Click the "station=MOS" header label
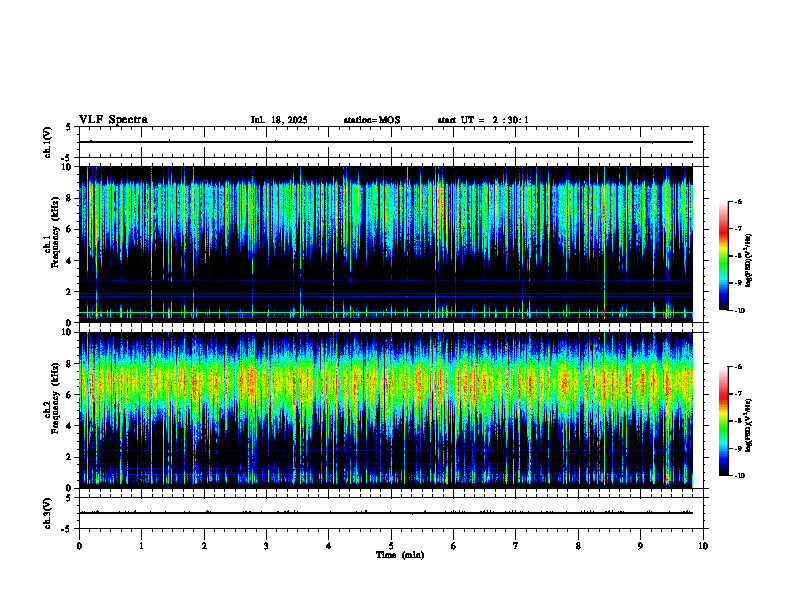 click(x=372, y=120)
